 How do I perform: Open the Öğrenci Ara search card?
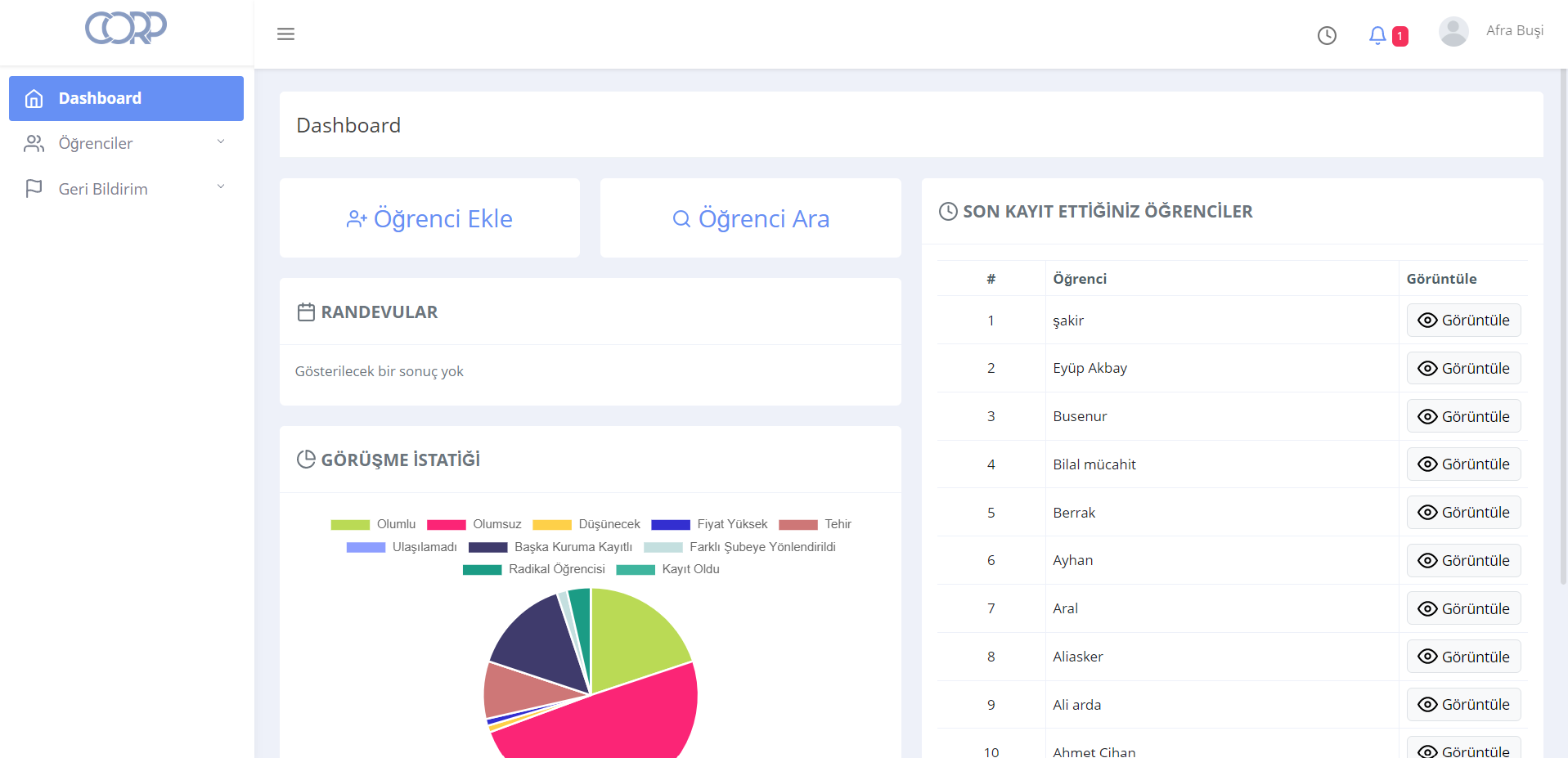750,218
